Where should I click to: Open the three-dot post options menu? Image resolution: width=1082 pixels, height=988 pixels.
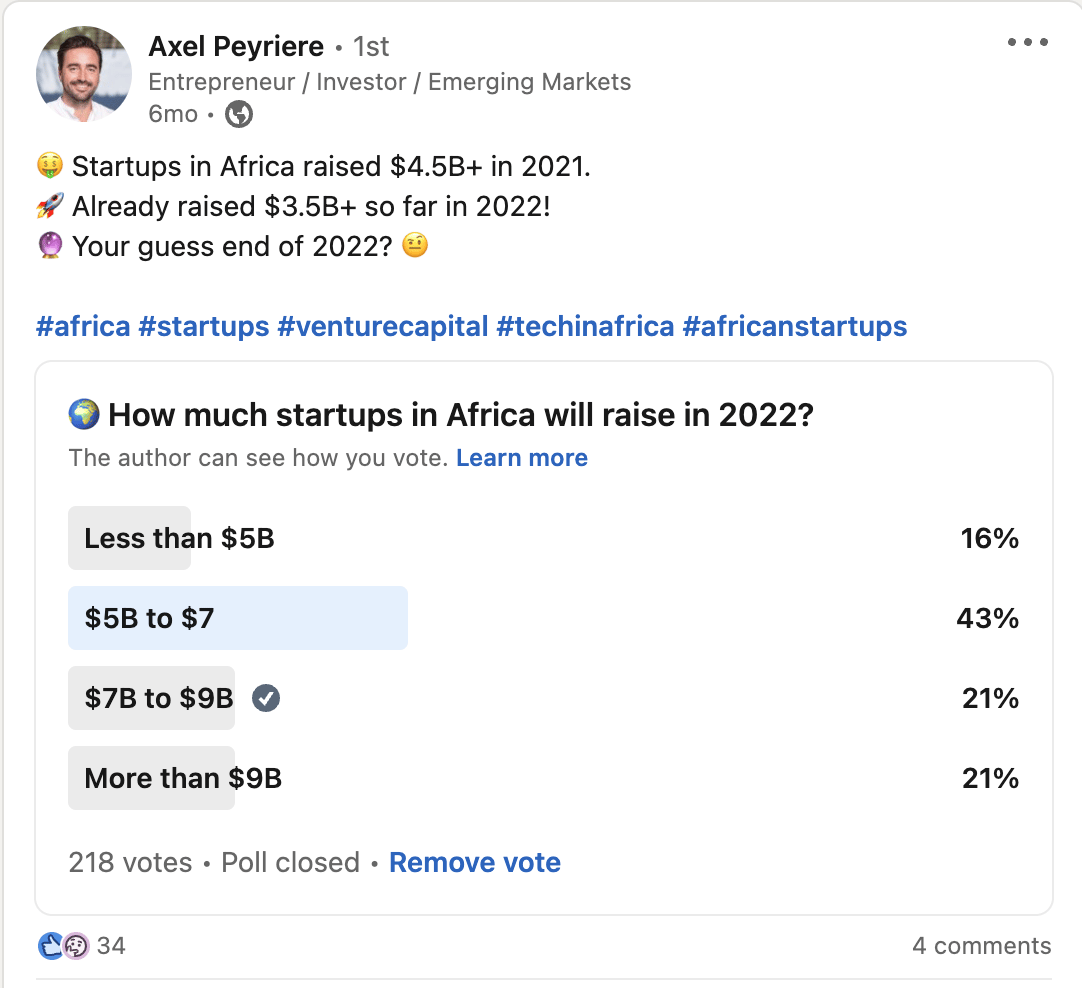[1025, 42]
